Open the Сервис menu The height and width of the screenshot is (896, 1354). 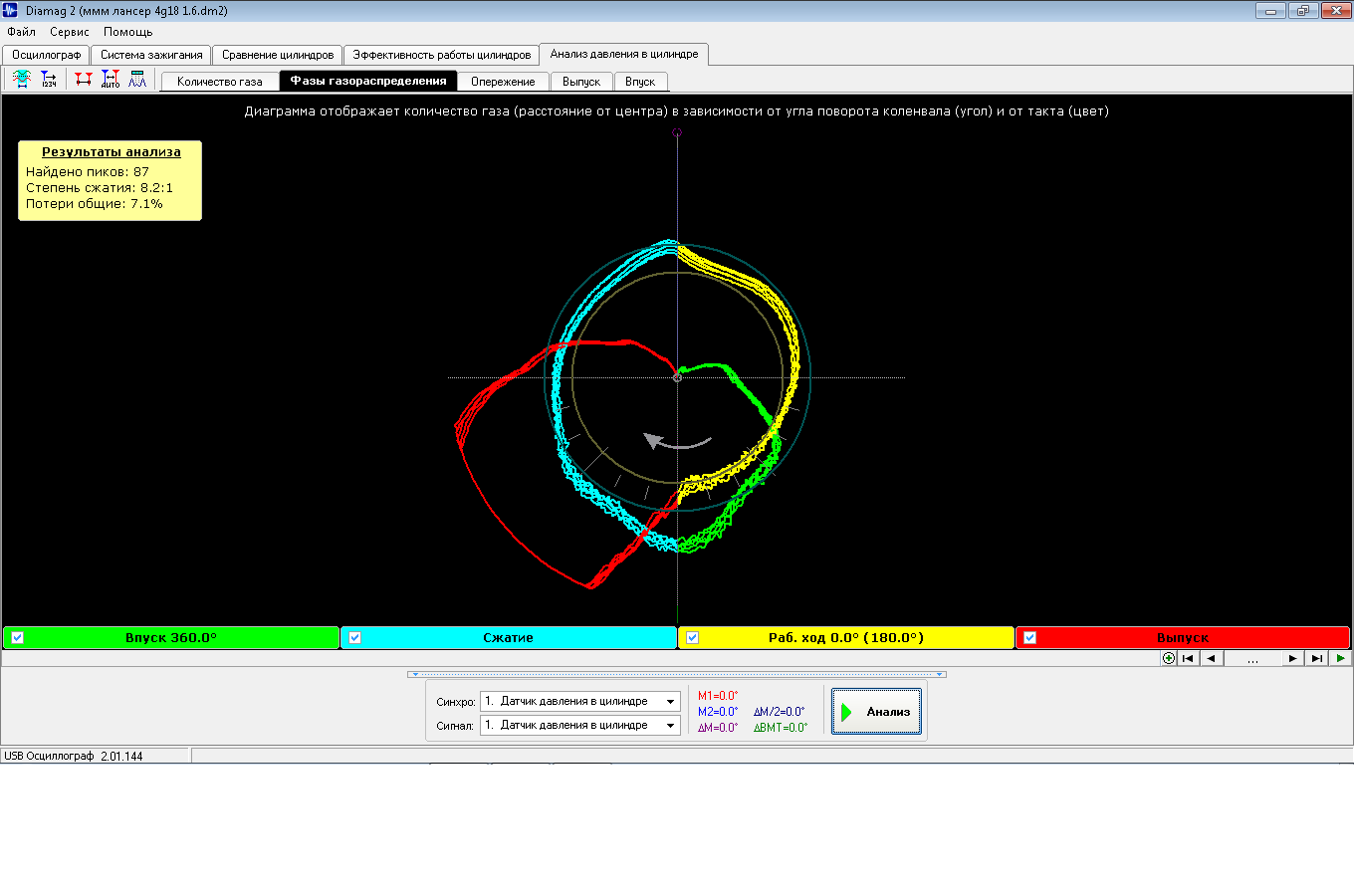pyautogui.click(x=70, y=32)
